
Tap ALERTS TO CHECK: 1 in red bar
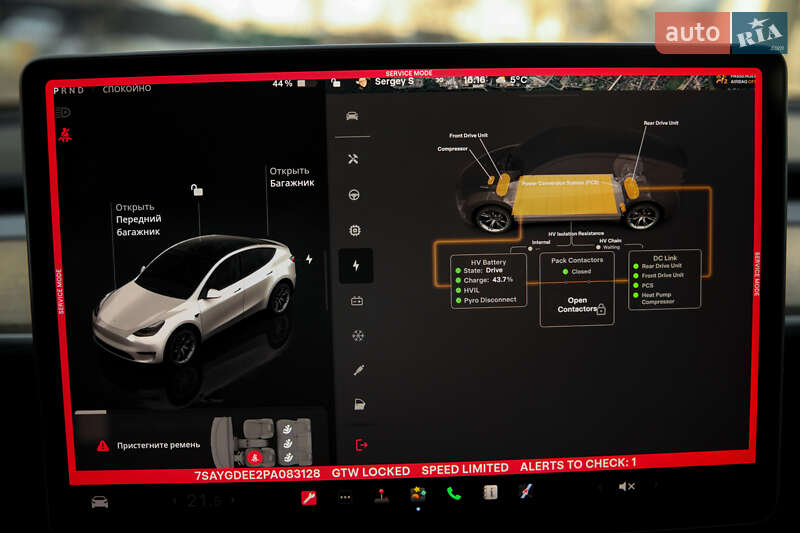pyautogui.click(x=578, y=464)
